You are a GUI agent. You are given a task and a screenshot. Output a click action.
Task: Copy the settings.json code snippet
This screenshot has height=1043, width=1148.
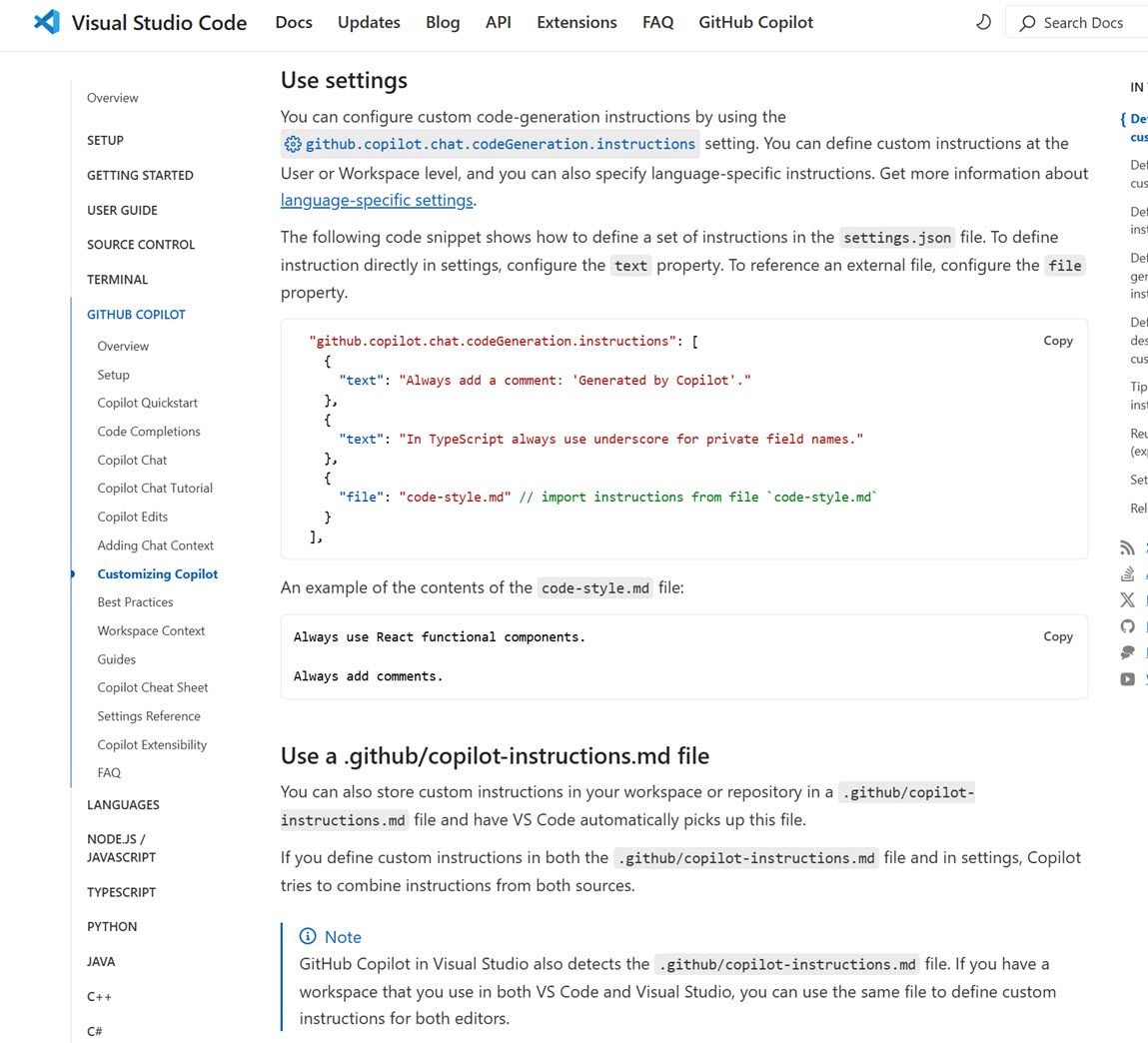pos(1058,340)
